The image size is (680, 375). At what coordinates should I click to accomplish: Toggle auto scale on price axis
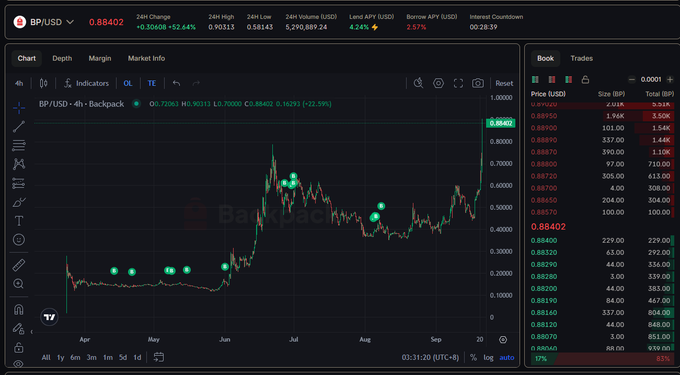507,358
